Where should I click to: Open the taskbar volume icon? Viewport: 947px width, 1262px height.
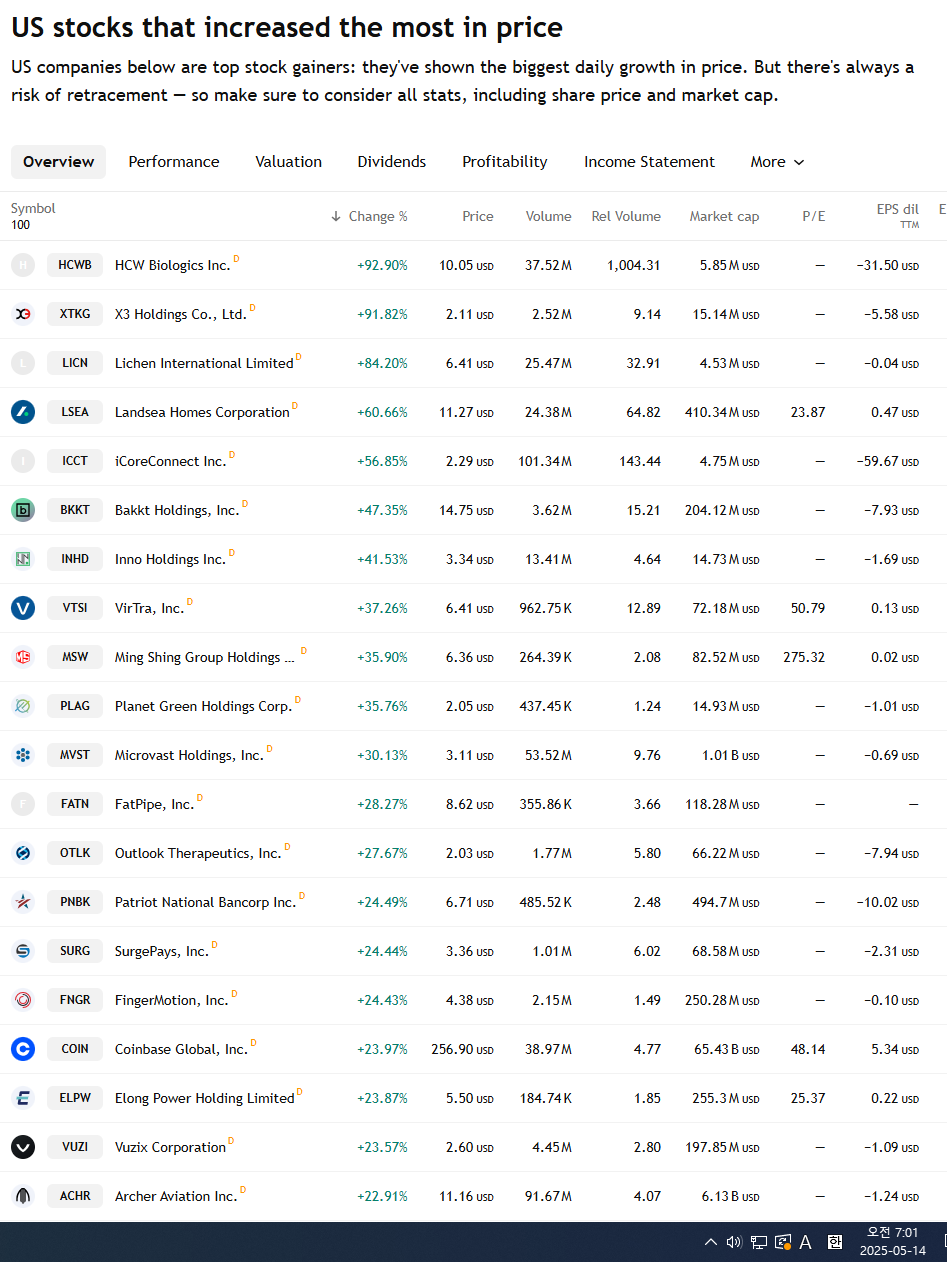734,1242
